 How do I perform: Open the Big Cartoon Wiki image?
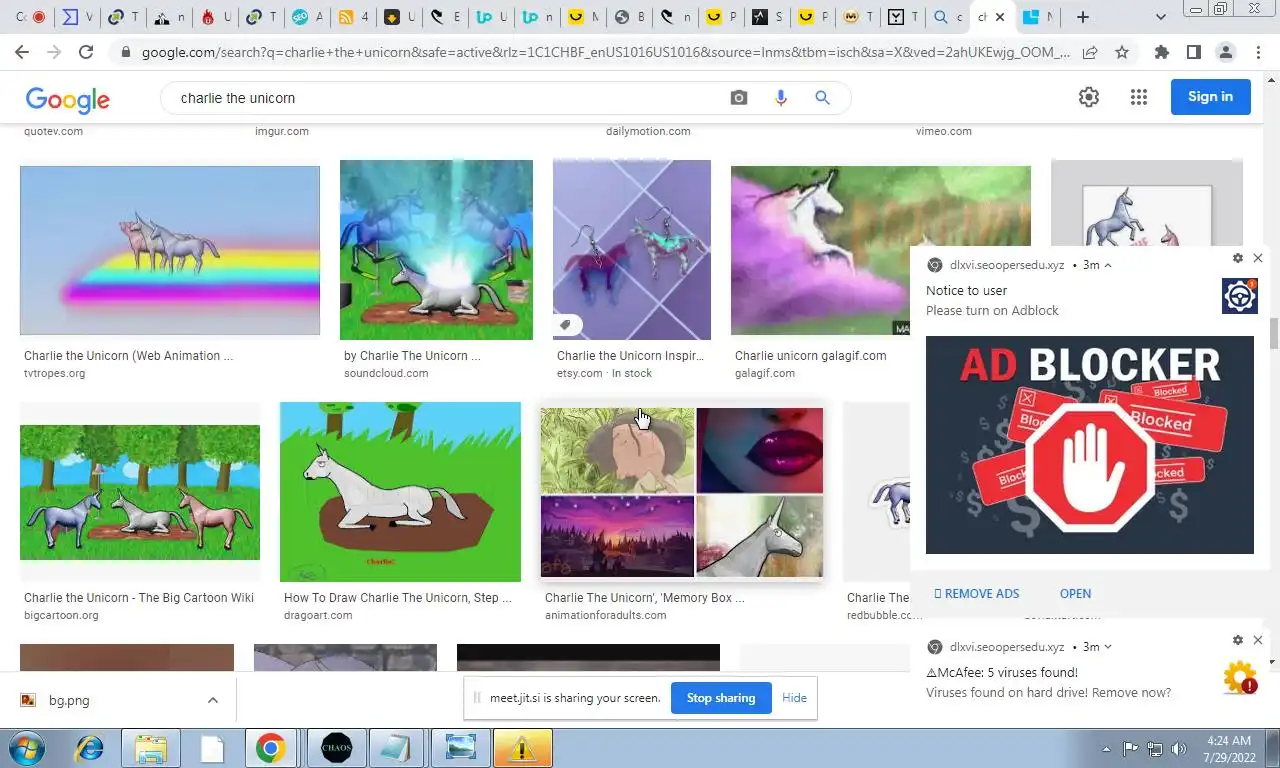click(140, 492)
